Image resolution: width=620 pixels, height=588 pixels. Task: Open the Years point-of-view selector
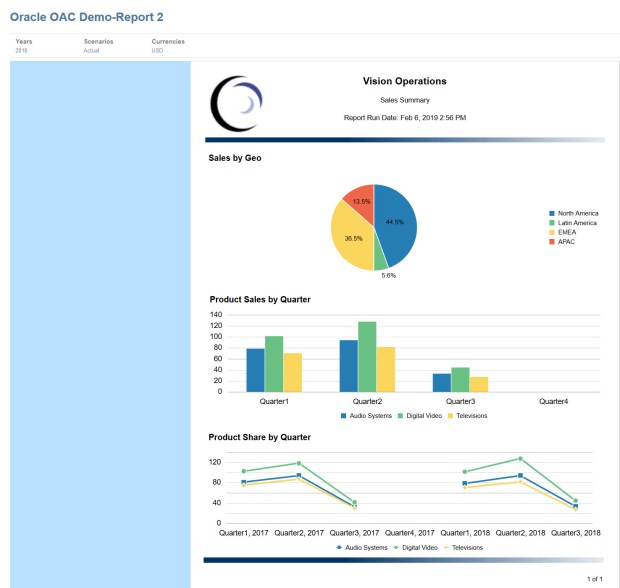22,46
